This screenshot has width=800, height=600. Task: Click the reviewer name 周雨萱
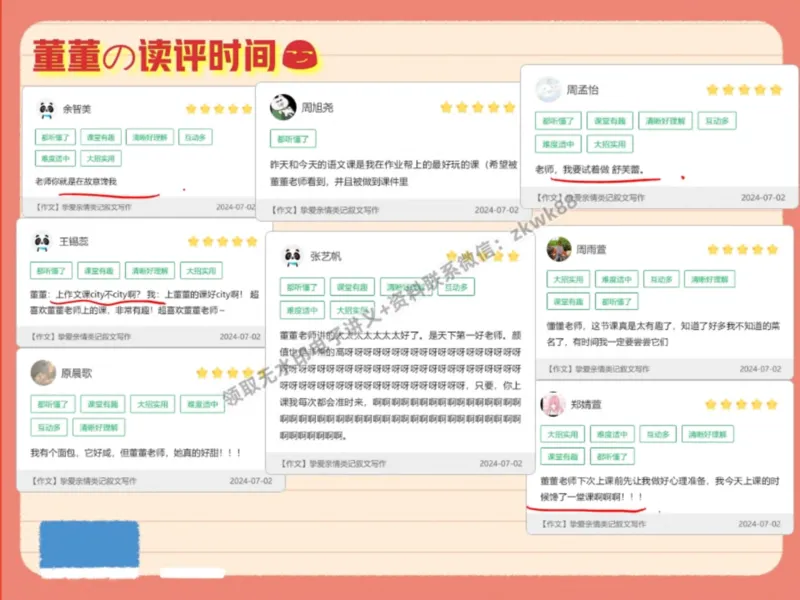[591, 249]
